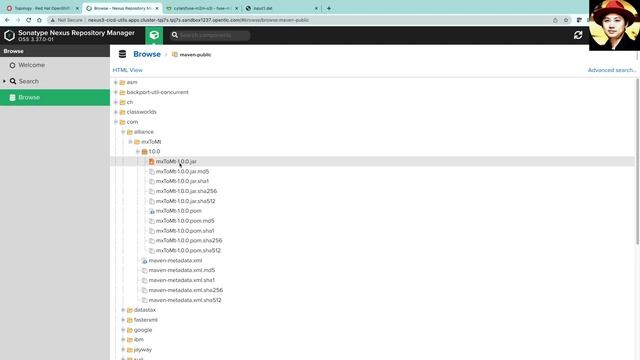Select mxToMt-1.0.0.jar.sha1

182,181
